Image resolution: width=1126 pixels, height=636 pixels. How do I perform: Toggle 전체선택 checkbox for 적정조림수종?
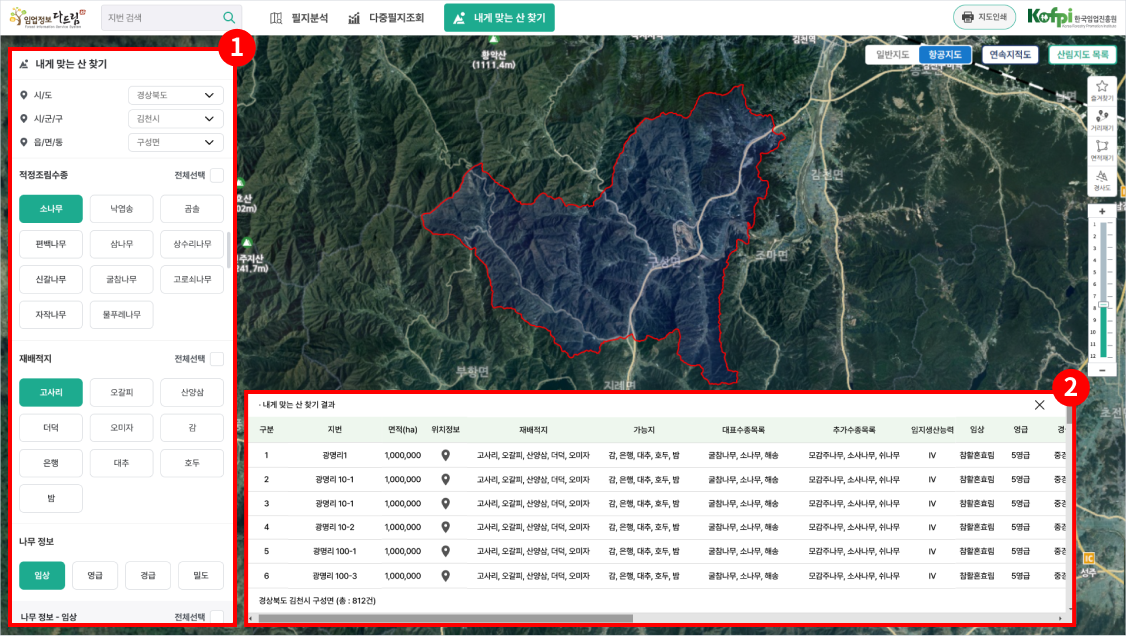click(x=217, y=175)
